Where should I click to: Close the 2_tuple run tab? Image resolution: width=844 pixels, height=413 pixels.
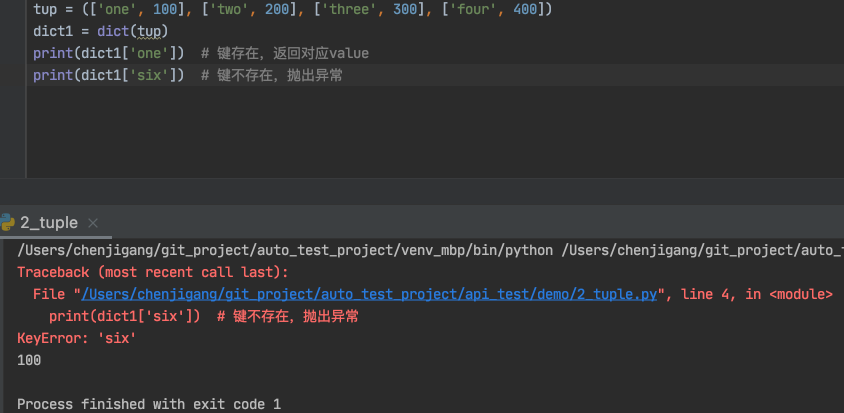(x=93, y=223)
